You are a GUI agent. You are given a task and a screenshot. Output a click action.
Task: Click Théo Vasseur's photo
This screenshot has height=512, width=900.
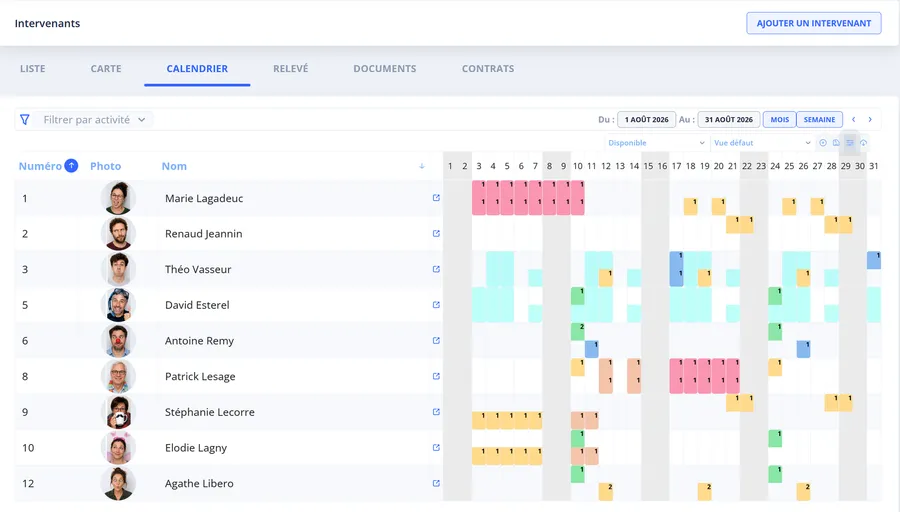(x=118, y=269)
